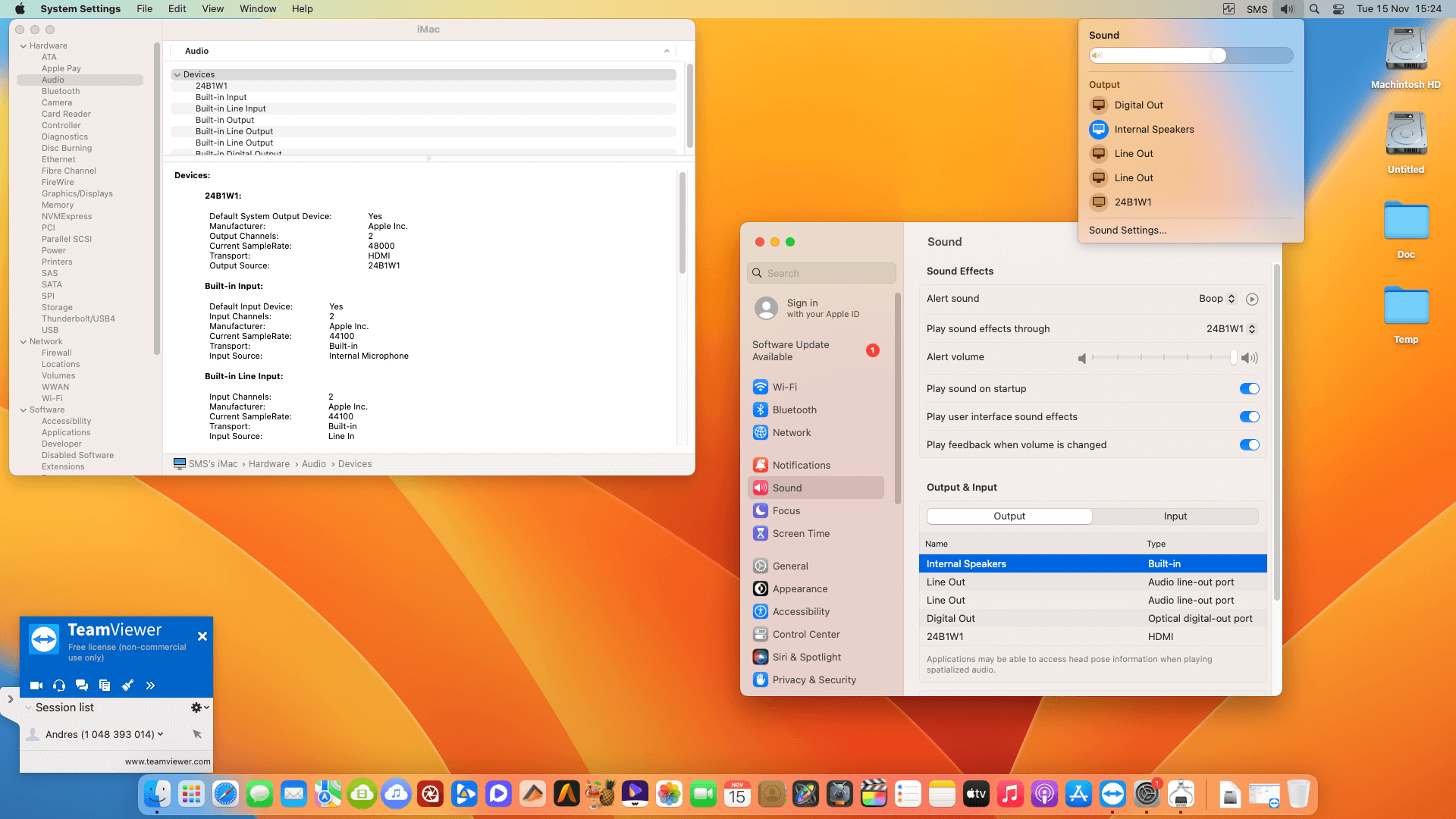
Task: Switch to the Output tab in Sound settings
Action: 1009,516
